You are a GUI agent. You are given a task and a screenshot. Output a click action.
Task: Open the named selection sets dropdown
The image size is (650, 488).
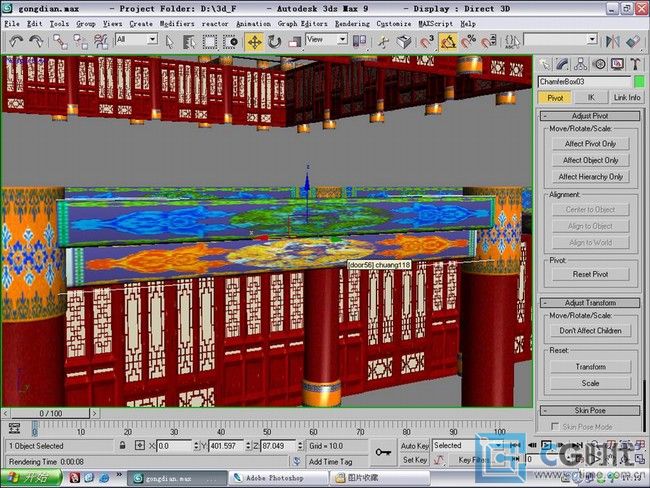point(592,39)
